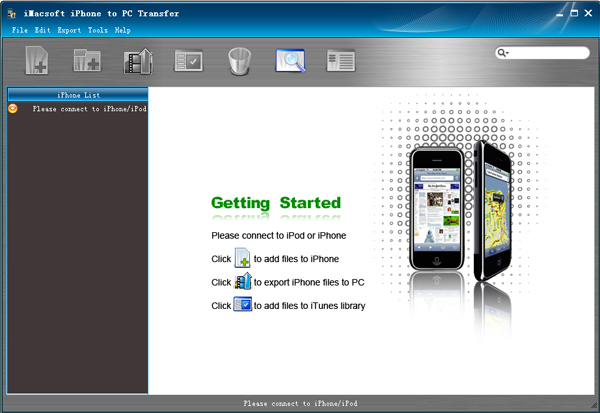Expand the search magnifier dropdown arrow
The height and width of the screenshot is (413, 600).
[504, 53]
